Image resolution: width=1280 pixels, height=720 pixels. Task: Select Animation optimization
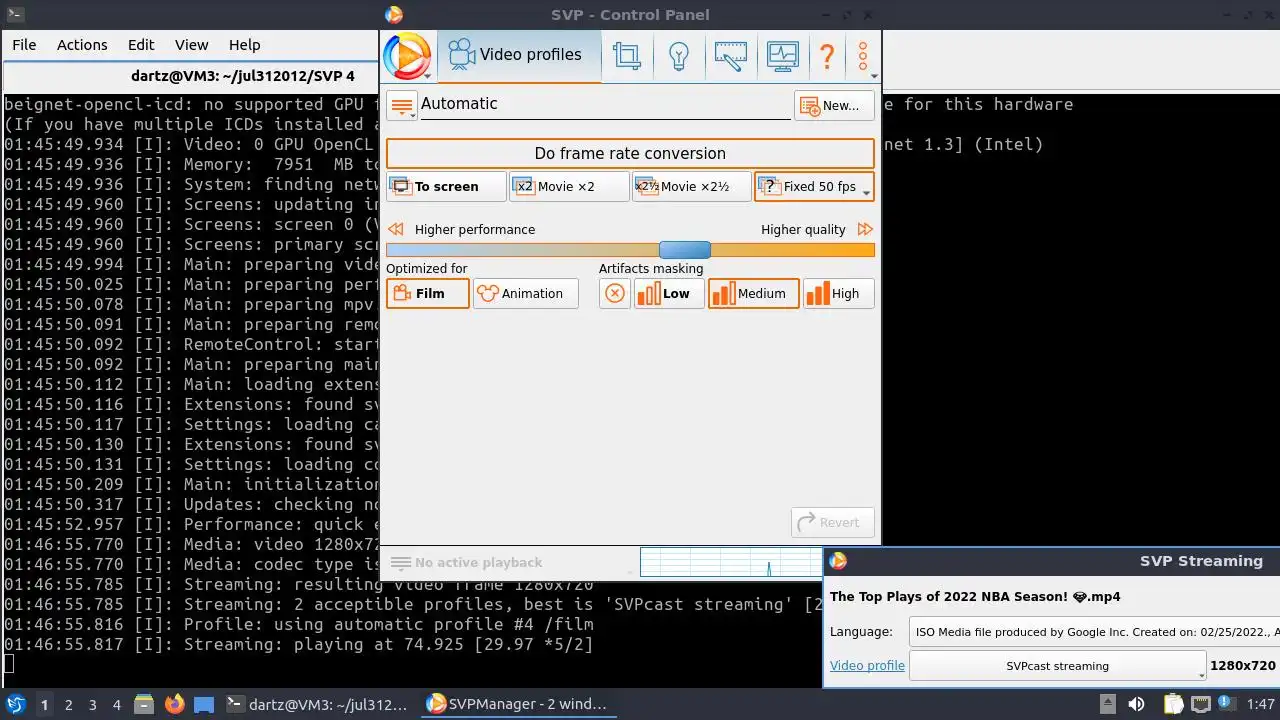[526, 293]
